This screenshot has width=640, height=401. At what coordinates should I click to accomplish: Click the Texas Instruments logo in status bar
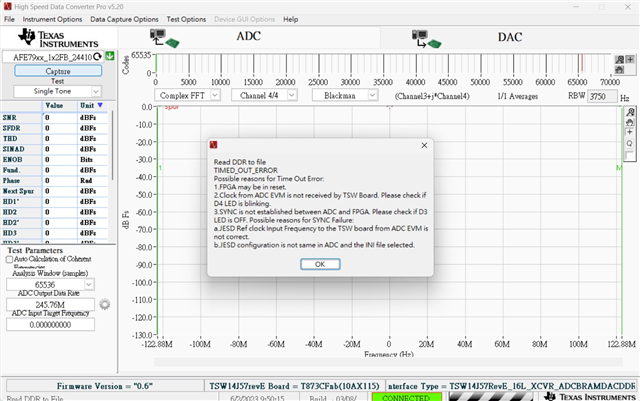click(590, 397)
